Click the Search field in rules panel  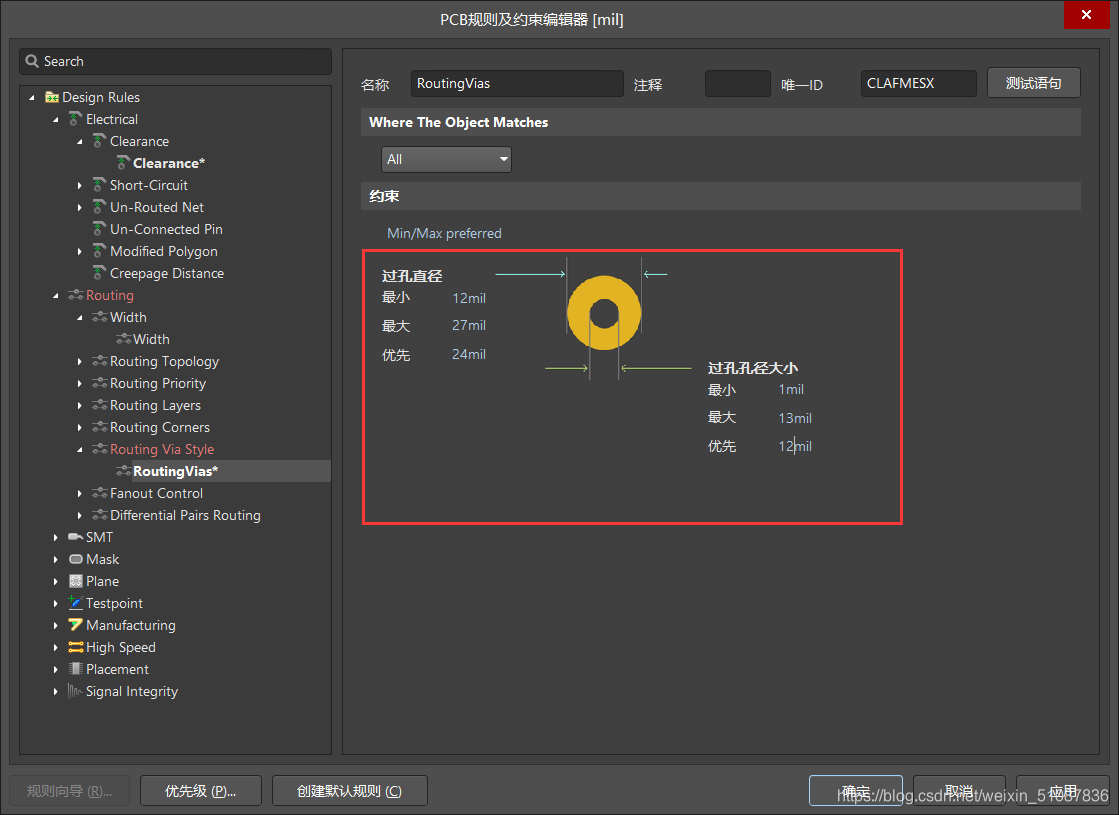[x=175, y=61]
